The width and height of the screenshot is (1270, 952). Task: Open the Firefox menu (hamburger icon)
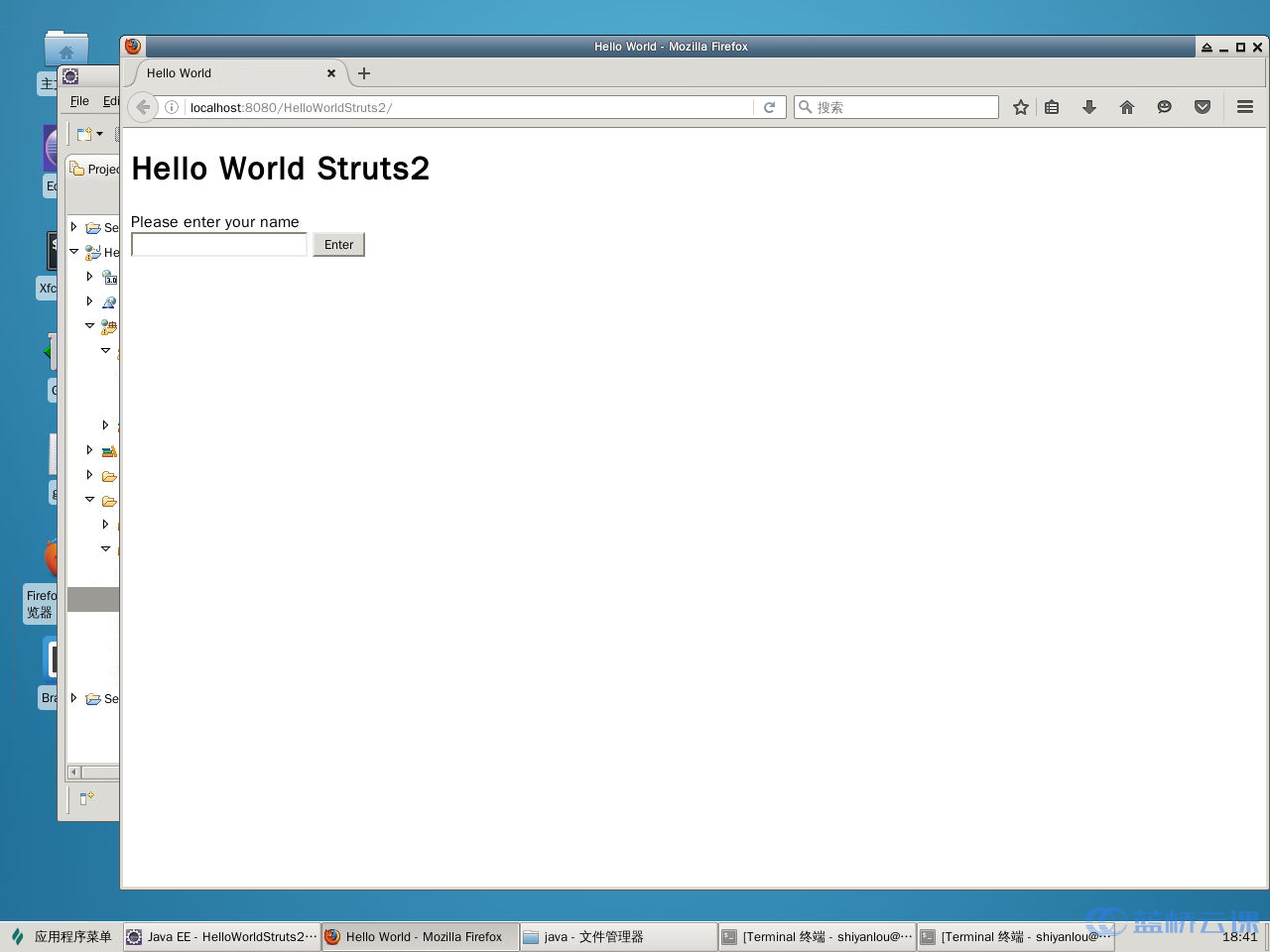(x=1243, y=107)
